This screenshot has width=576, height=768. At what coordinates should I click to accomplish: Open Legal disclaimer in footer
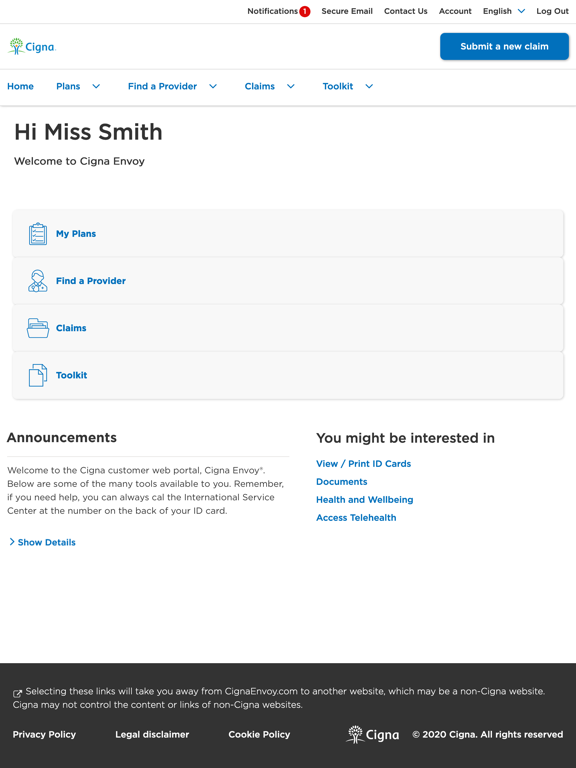pyautogui.click(x=152, y=734)
